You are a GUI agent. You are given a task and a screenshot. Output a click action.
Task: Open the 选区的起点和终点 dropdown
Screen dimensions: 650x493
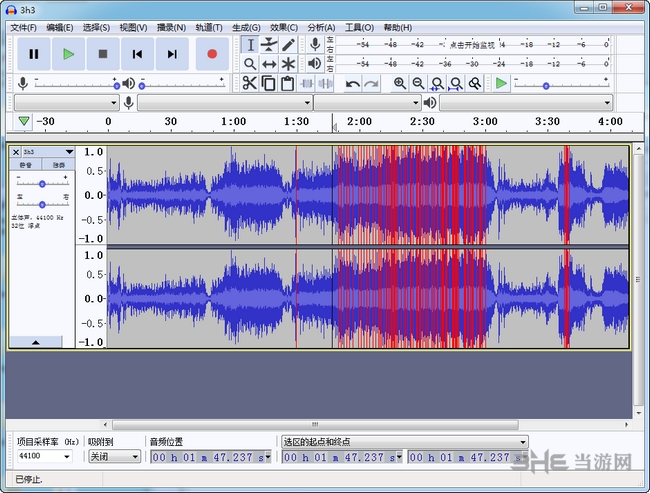[x=405, y=442]
